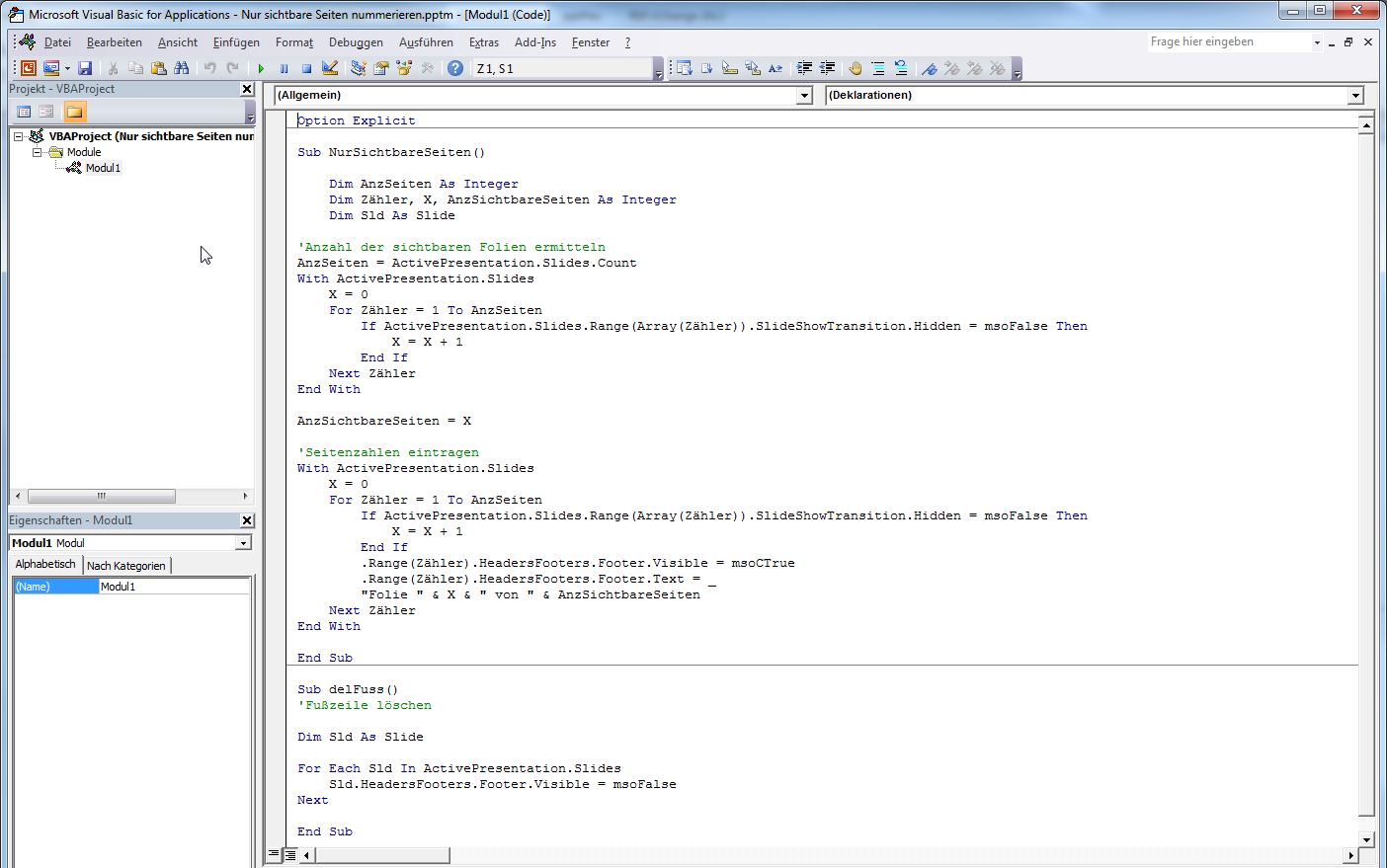Close the Projekt - VBAProject panel
Viewport: 1387px width, 868px height.
(247, 89)
